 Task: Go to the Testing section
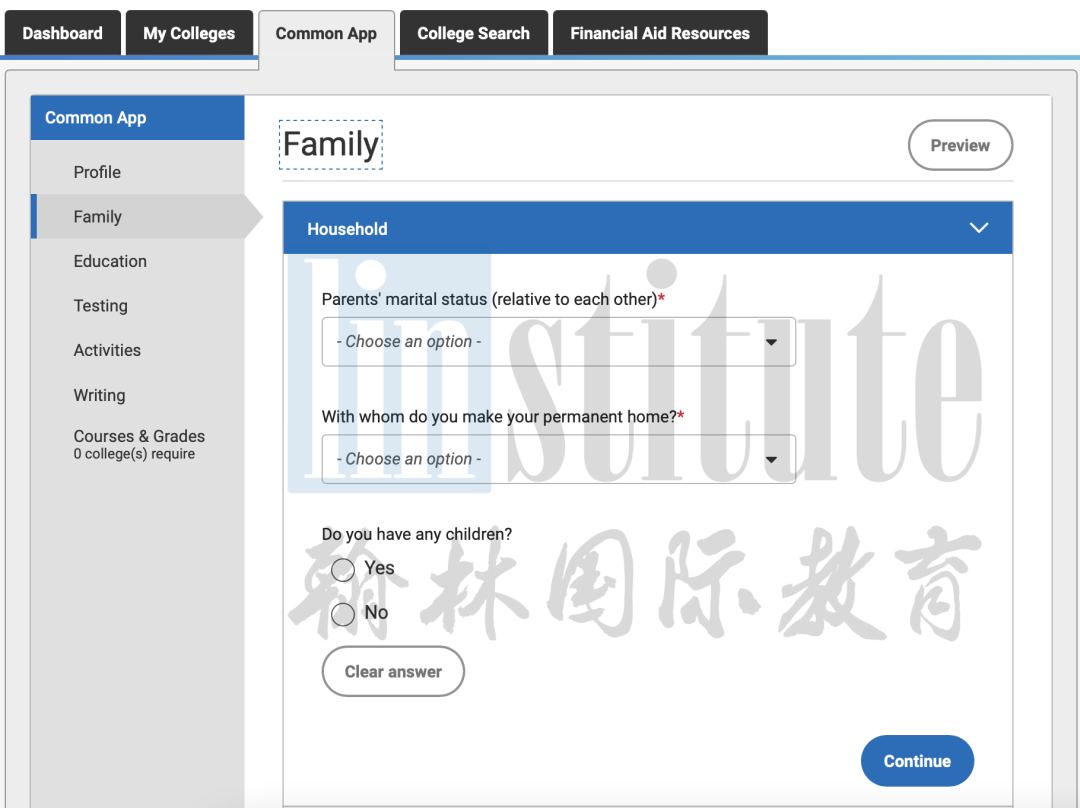tap(101, 306)
